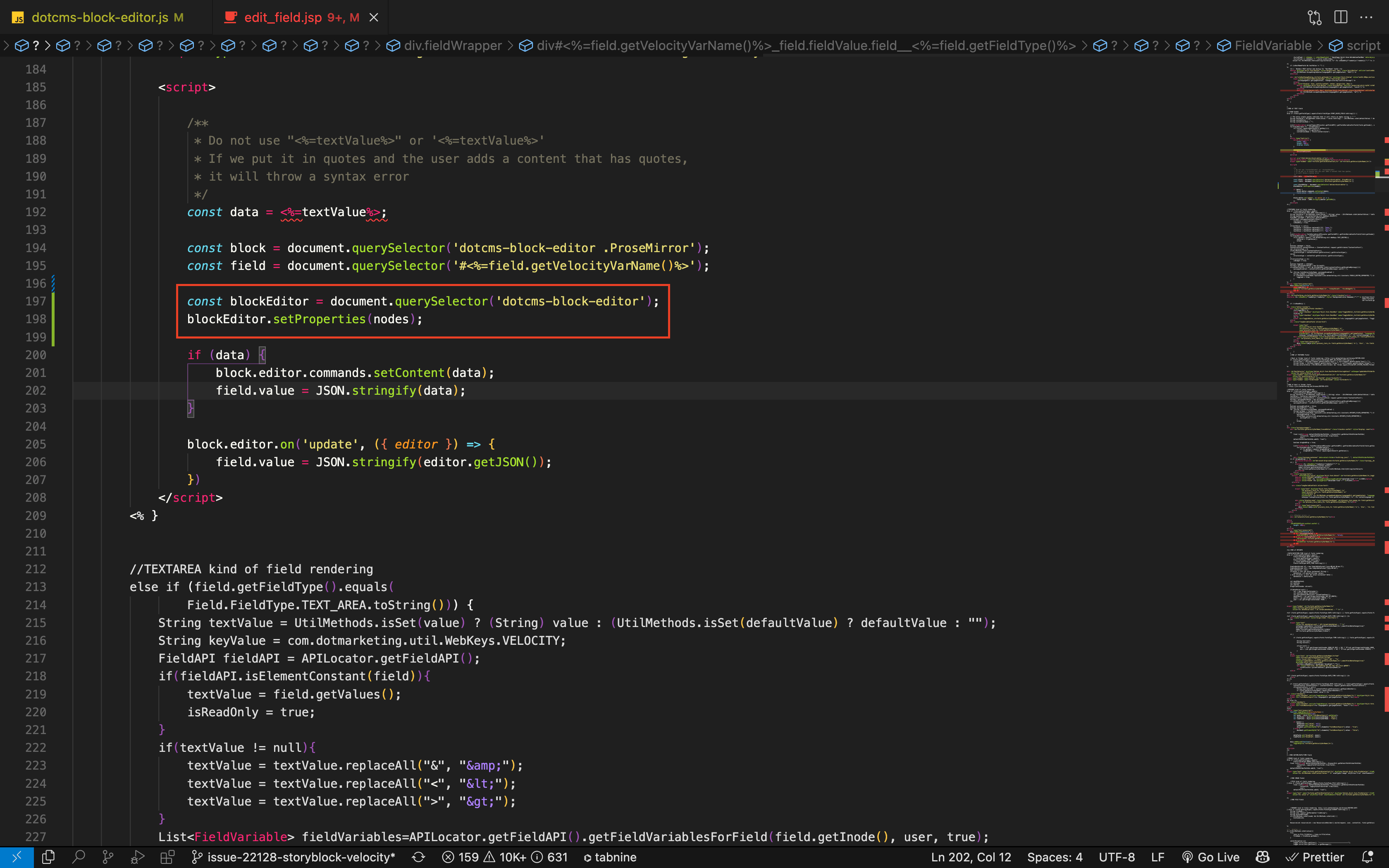1389x868 pixels.
Task: Open the diff view icon in editor toolbar
Action: tap(1314, 17)
